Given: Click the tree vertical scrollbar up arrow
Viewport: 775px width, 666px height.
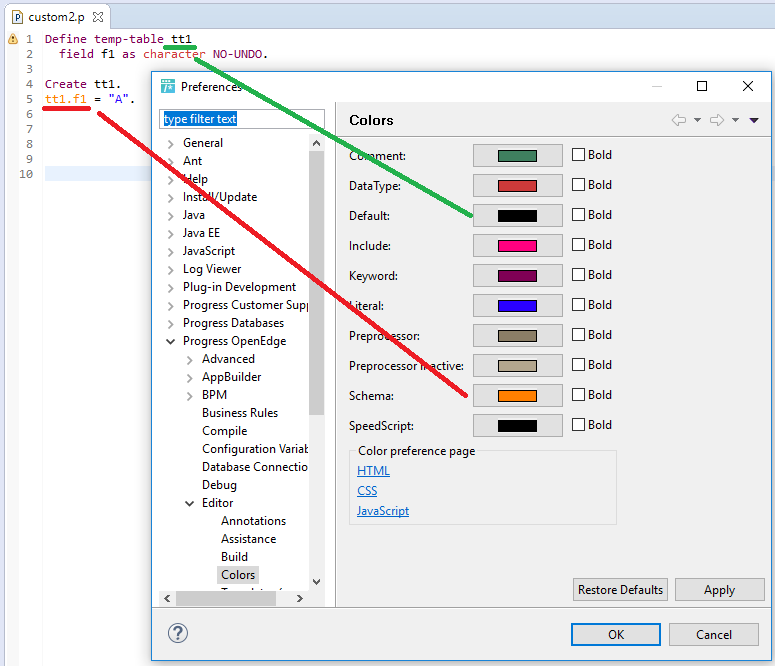Looking at the screenshot, I should click(317, 143).
